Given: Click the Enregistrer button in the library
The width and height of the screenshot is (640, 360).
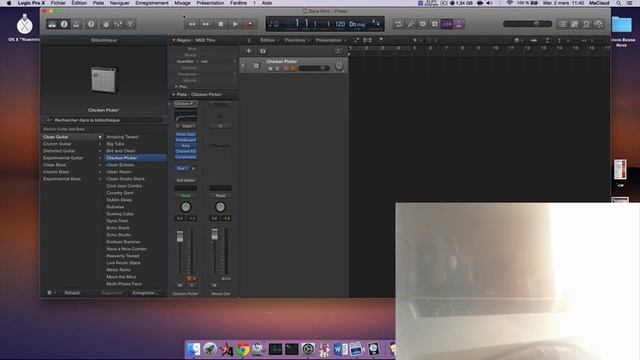Looking at the screenshot, I should [x=144, y=293].
